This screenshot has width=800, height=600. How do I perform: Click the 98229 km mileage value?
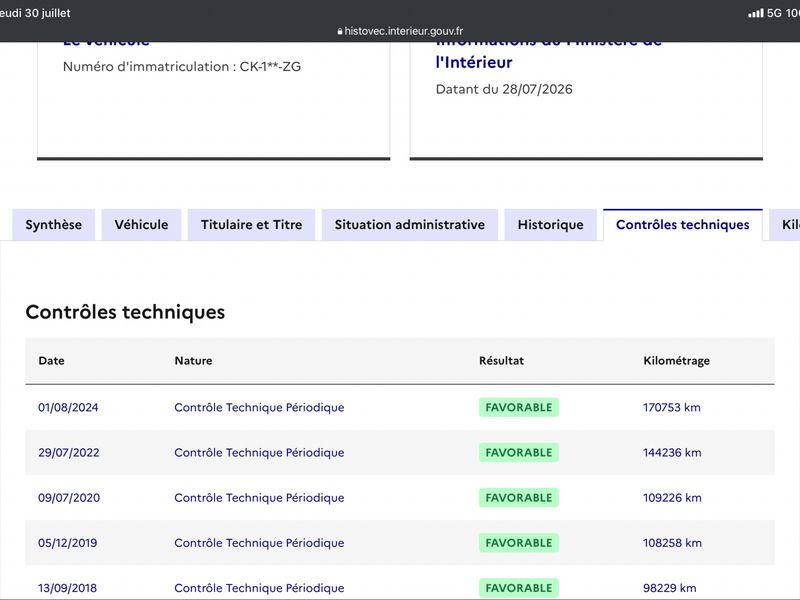tap(670, 588)
